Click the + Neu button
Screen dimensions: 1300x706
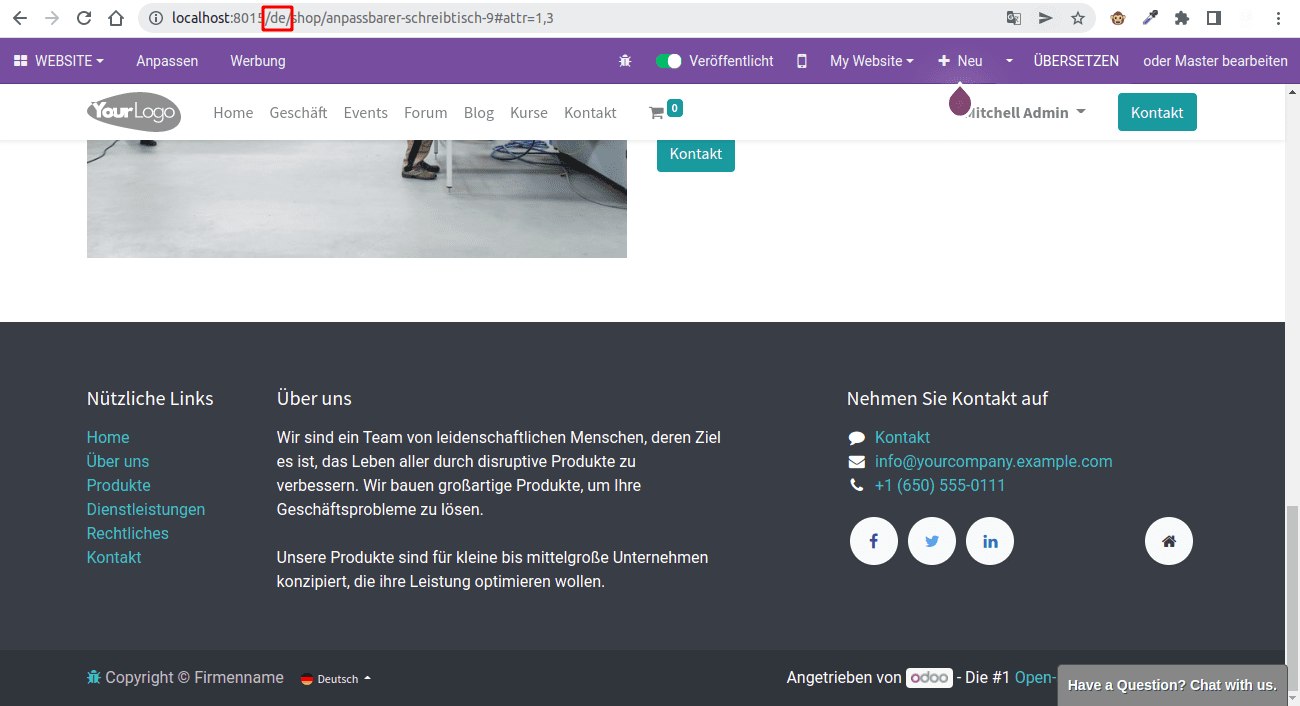click(x=960, y=61)
